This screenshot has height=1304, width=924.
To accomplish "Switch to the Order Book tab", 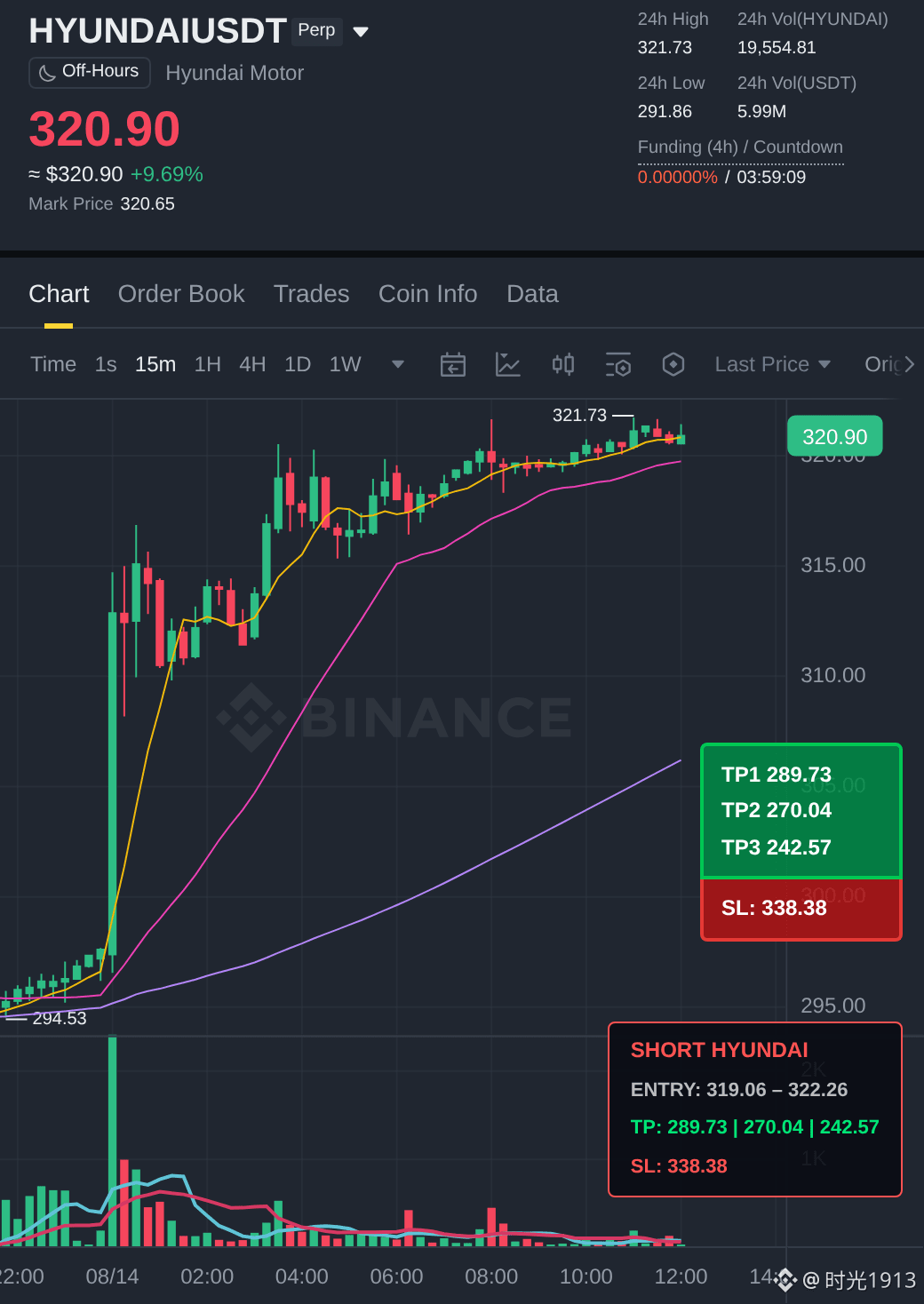I will point(181,294).
